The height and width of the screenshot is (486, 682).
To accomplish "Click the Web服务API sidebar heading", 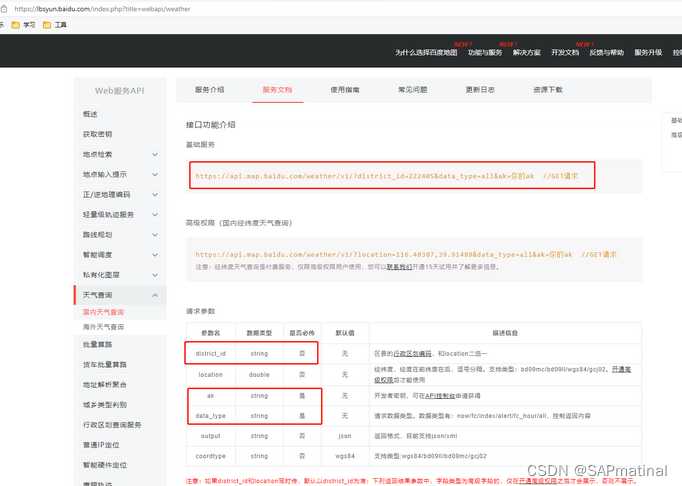I will [120, 90].
